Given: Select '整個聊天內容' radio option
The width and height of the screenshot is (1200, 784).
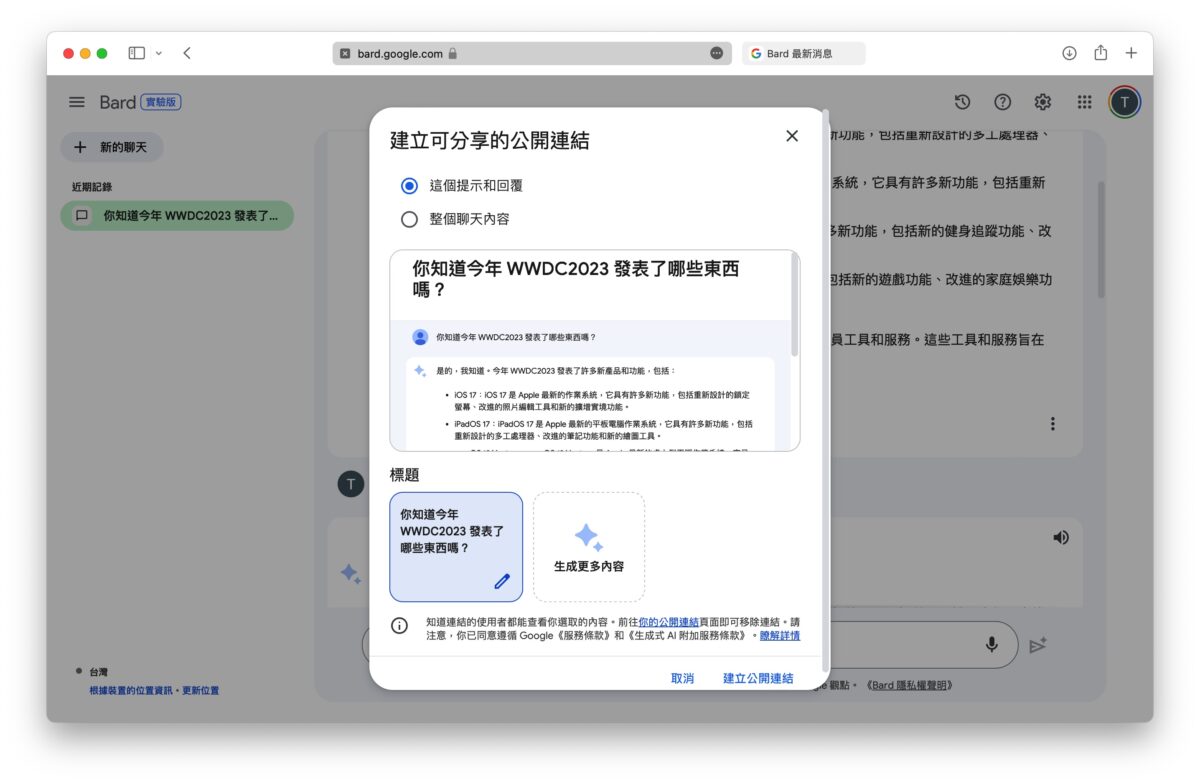Looking at the screenshot, I should click(x=409, y=219).
